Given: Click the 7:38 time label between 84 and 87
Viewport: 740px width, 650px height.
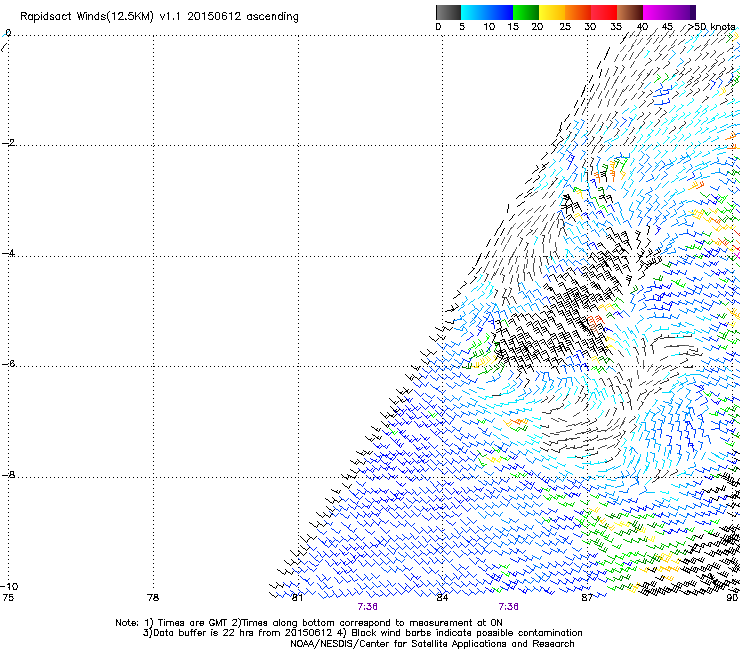Looking at the screenshot, I should 508,607.
